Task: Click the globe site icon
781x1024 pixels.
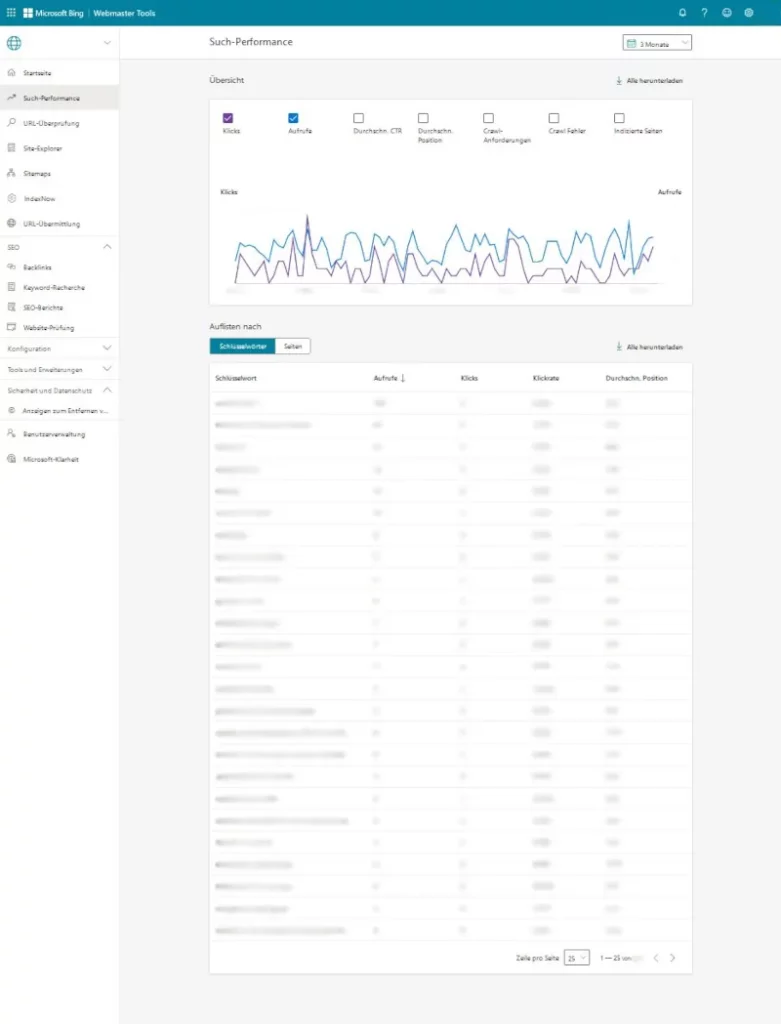Action: [x=14, y=43]
